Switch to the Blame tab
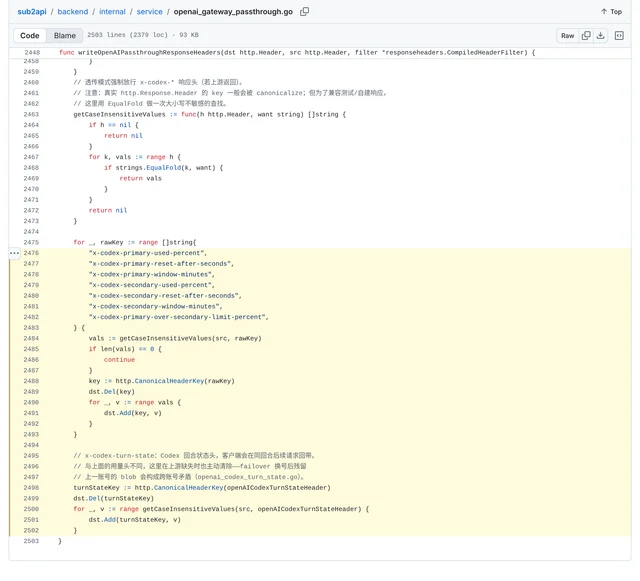Viewport: 640px width, 581px height. 64,36
